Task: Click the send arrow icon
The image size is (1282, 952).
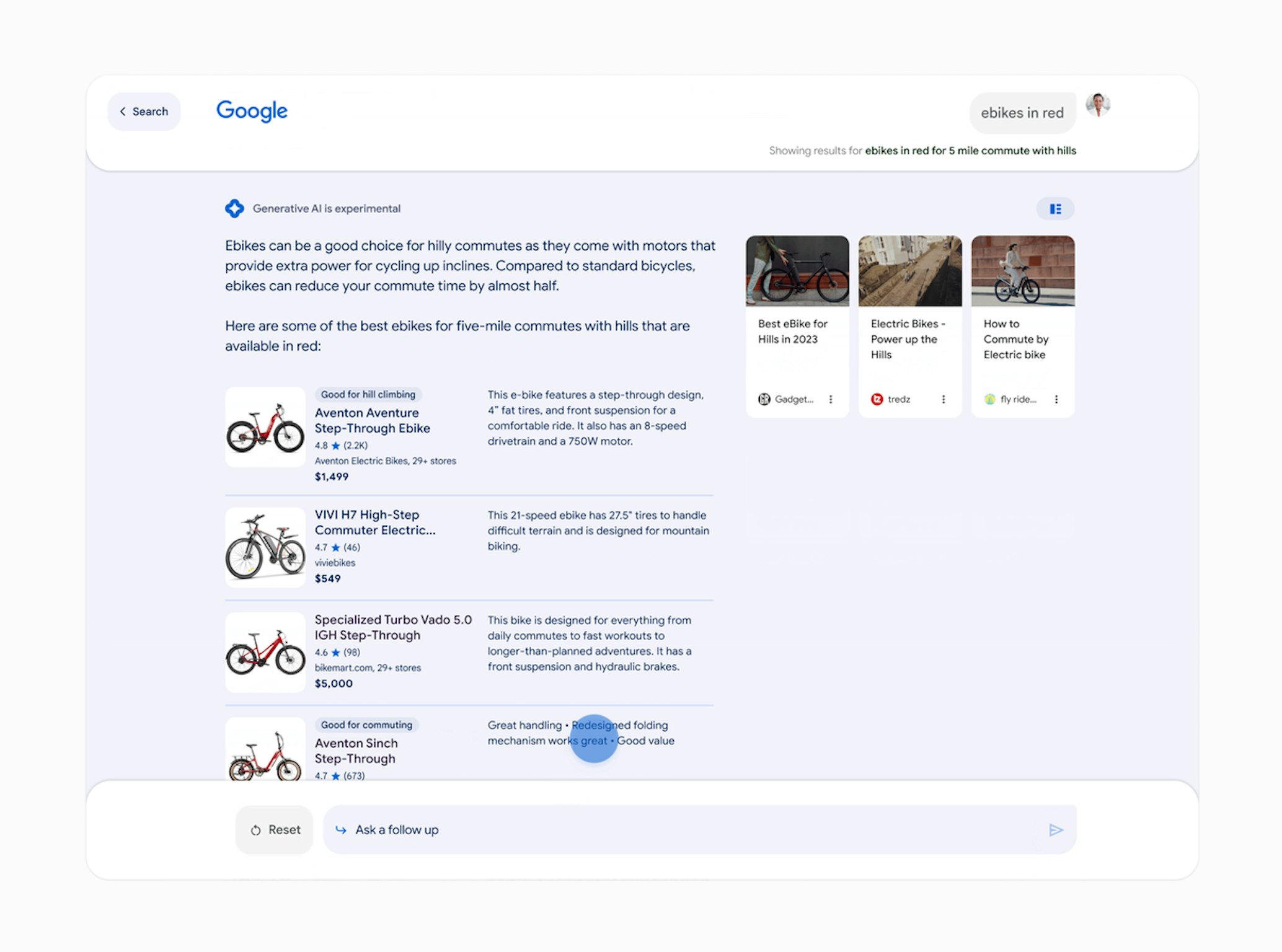Action: click(1056, 830)
